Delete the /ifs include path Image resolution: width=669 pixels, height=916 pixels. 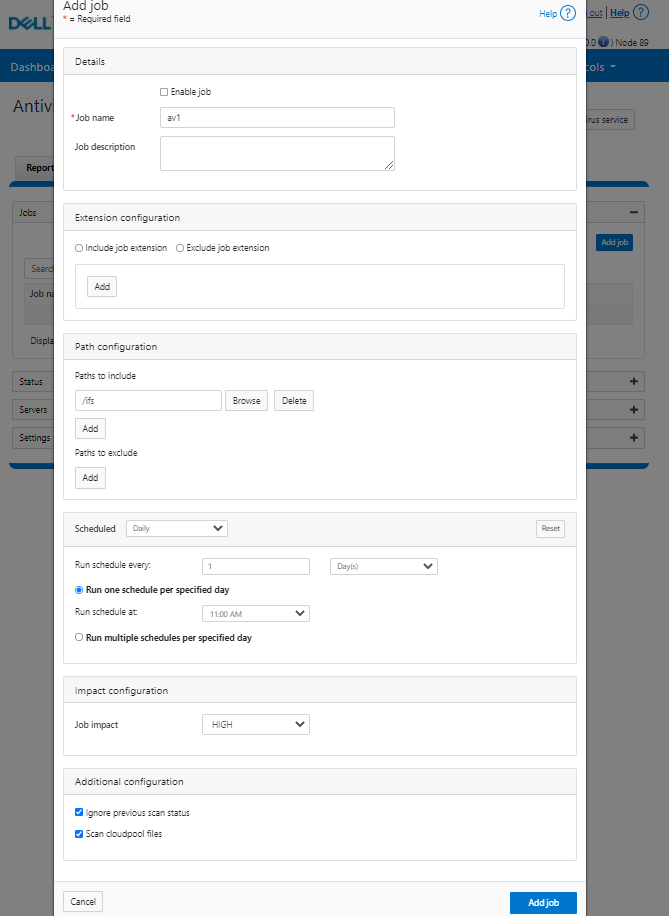point(294,401)
